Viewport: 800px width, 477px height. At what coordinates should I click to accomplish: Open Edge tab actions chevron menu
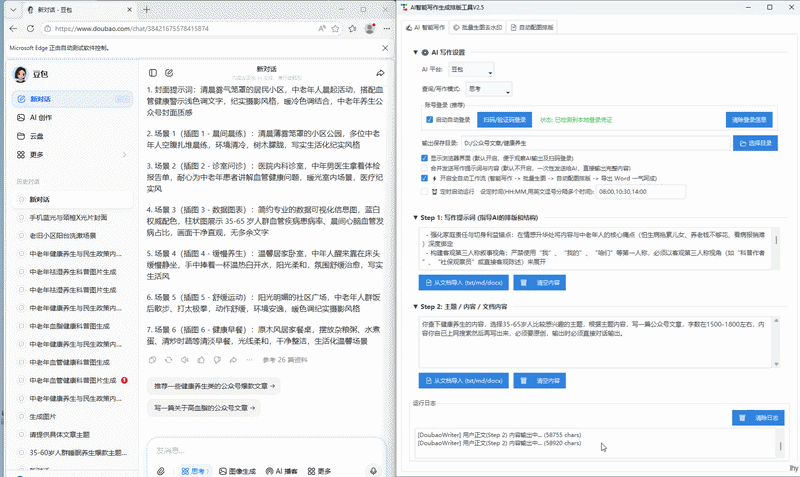(x=13, y=10)
